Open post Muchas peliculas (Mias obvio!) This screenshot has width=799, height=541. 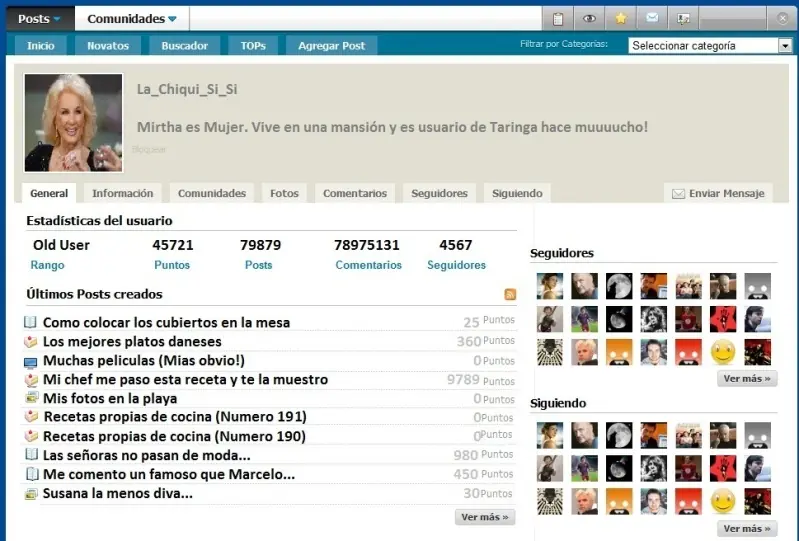coord(144,361)
